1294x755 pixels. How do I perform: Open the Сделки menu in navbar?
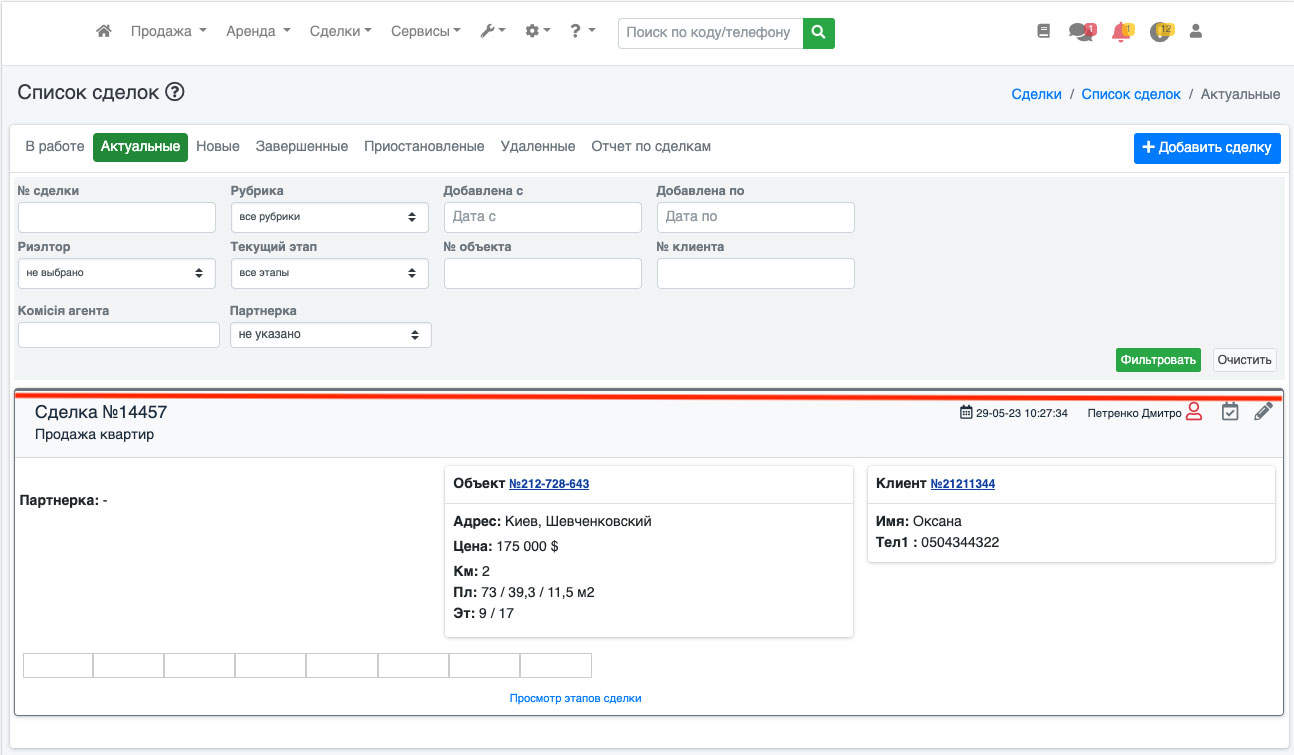coord(340,31)
